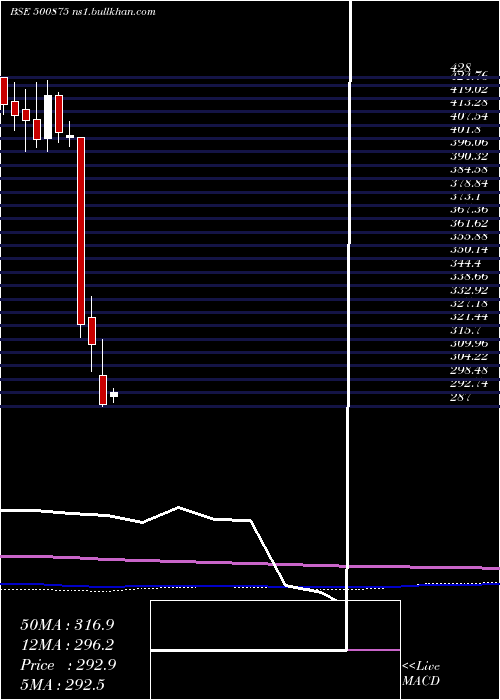Click the 287 price axis label
The width and height of the screenshot is (500, 700).
(x=460, y=397)
